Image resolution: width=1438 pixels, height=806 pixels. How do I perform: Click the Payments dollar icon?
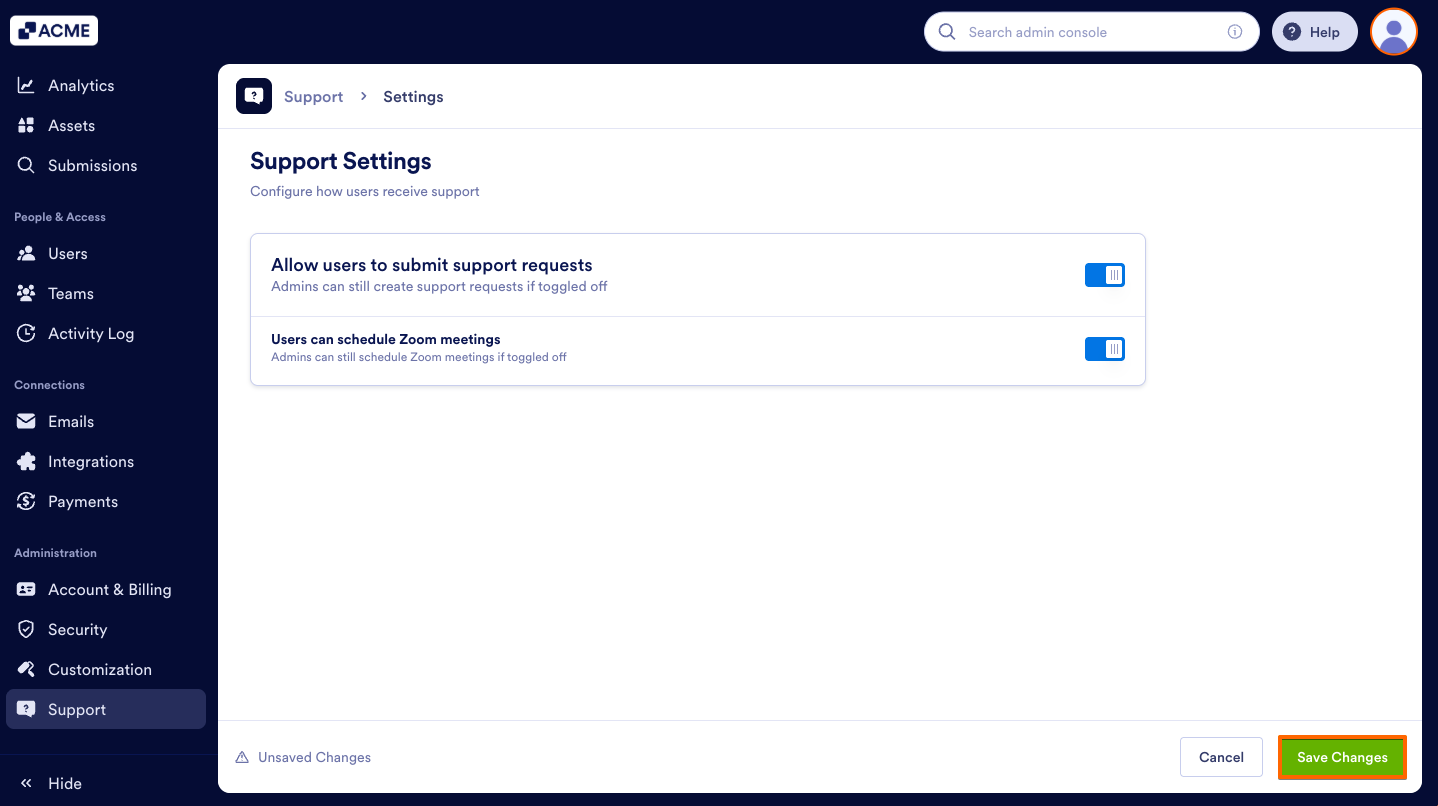coord(26,502)
